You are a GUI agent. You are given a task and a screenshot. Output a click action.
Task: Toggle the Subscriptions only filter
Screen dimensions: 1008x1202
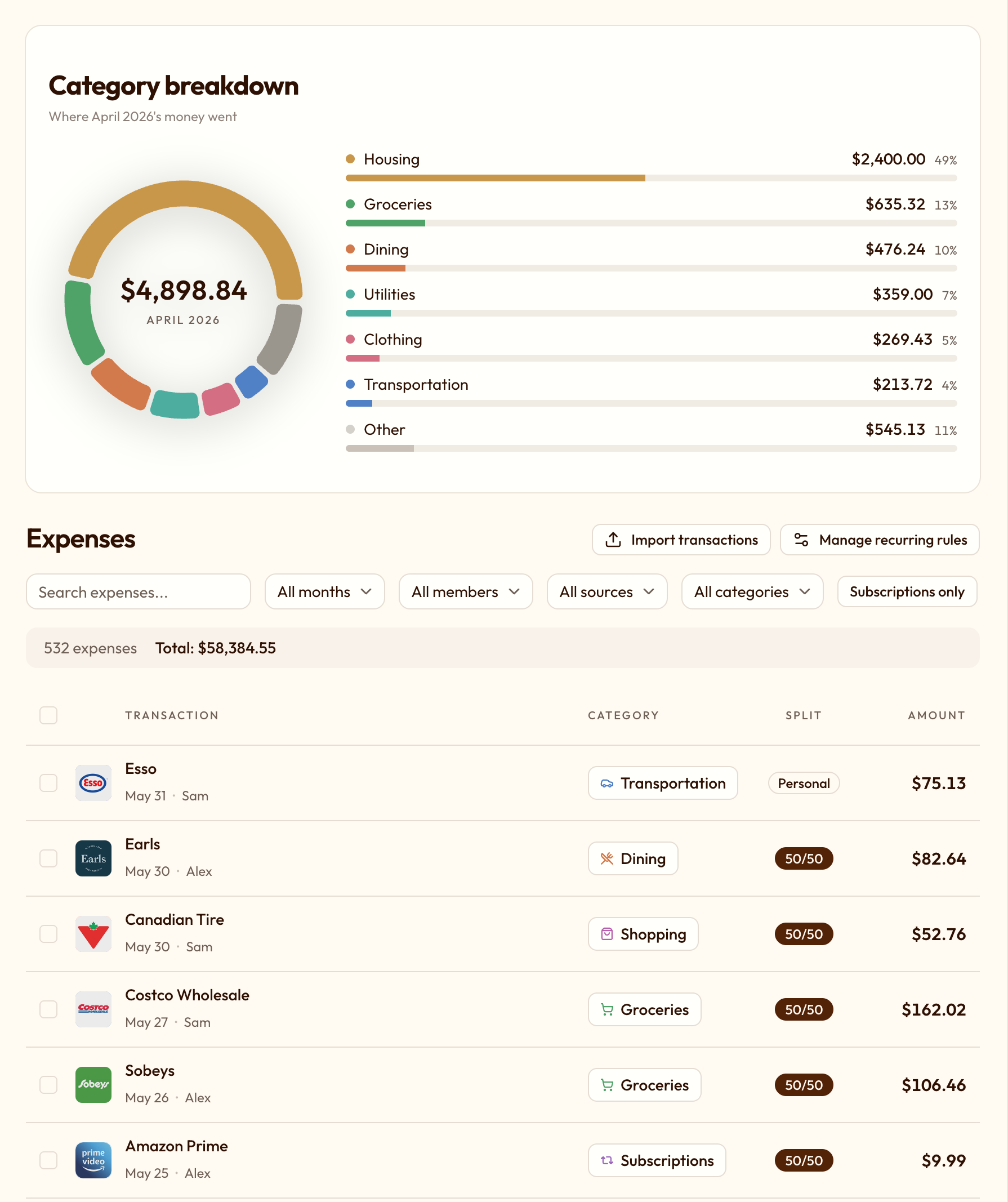907,592
